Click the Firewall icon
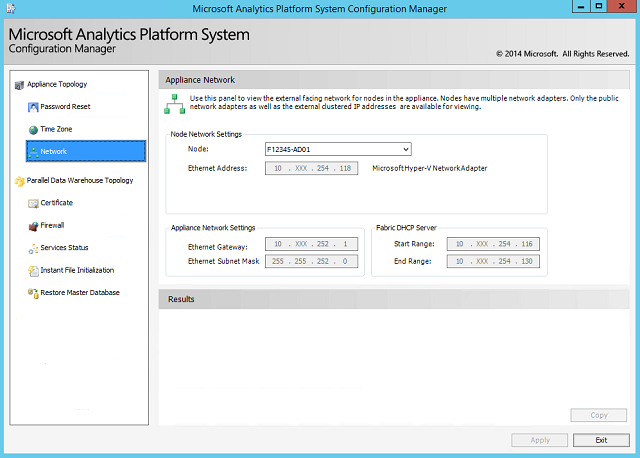 pyautogui.click(x=33, y=226)
